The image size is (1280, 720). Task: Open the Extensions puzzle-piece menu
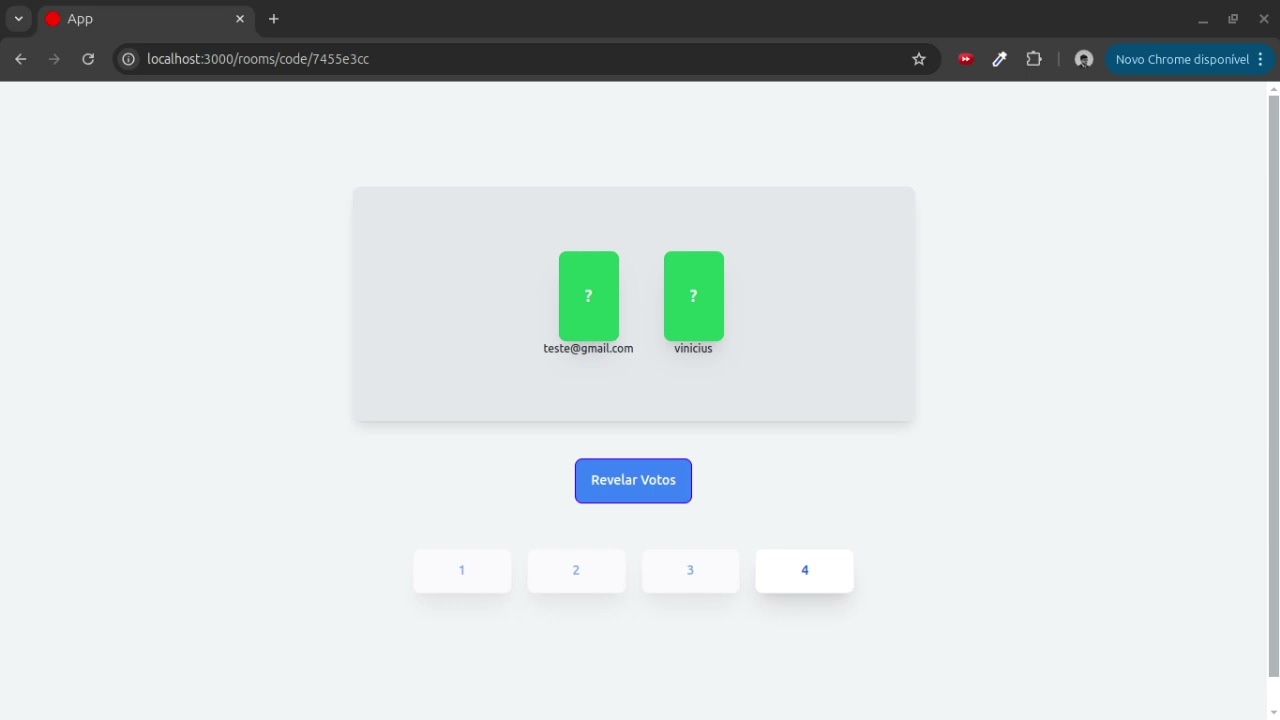[x=1034, y=59]
